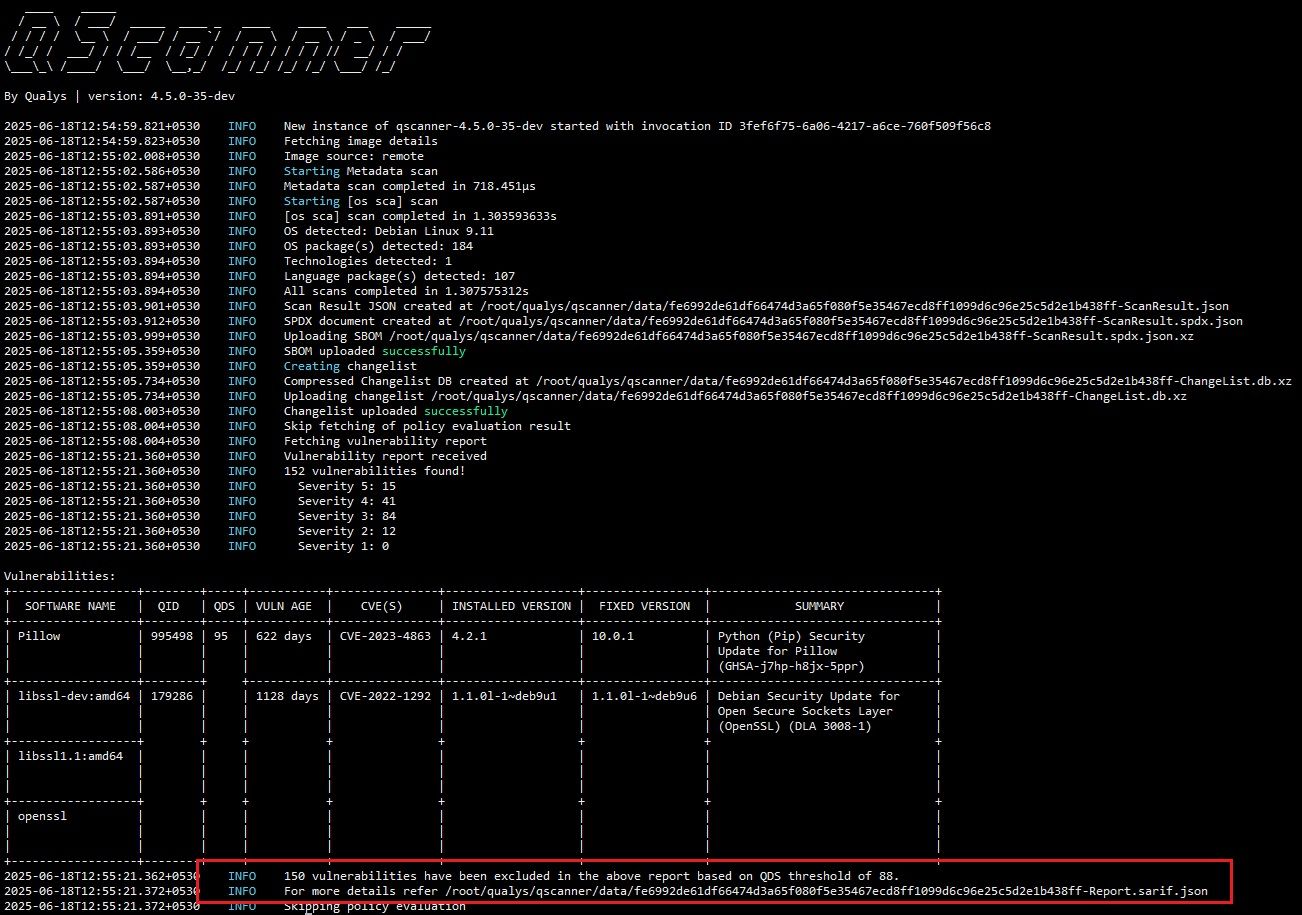The image size is (1302, 915).
Task: Click the 'Creating changelist' message
Action: coord(350,366)
